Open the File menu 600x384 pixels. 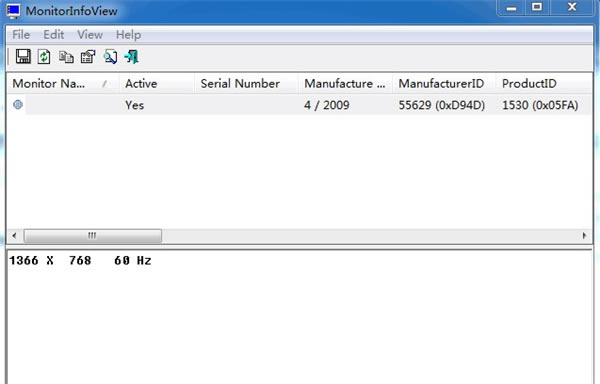pos(21,35)
